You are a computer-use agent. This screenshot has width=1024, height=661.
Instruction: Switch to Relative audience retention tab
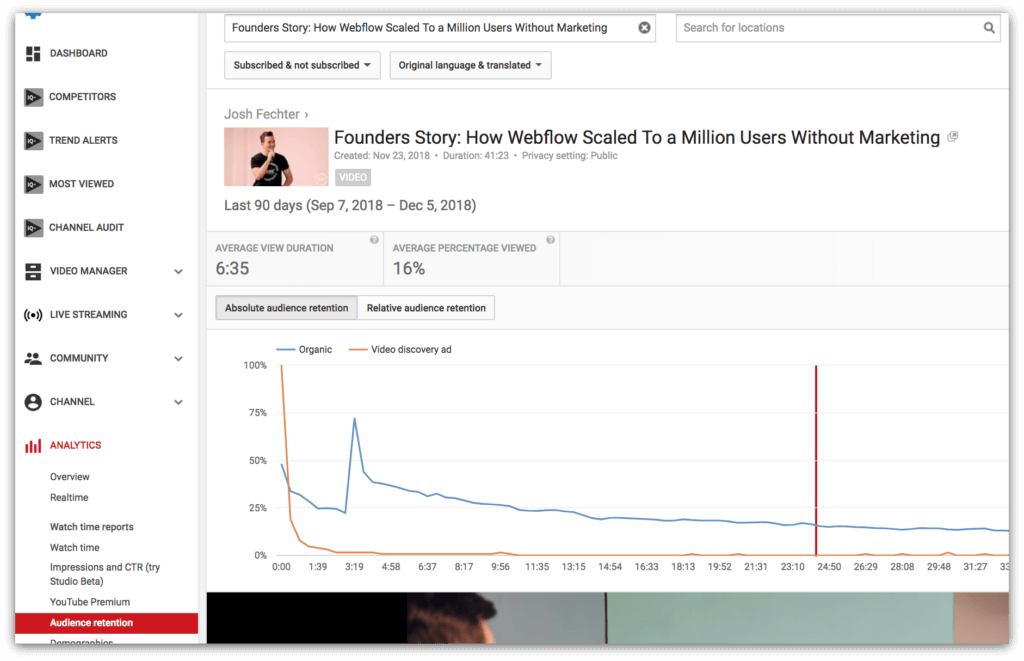426,308
